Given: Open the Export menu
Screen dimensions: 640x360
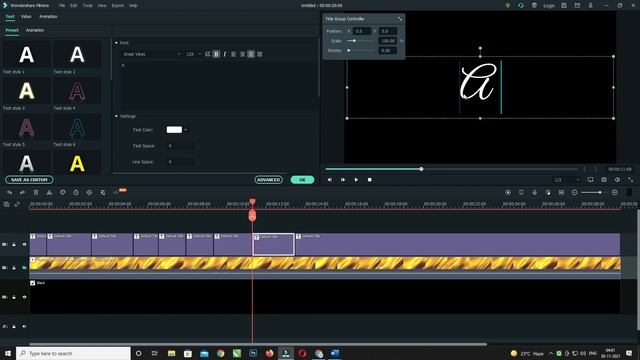Looking at the screenshot, I should (118, 6).
